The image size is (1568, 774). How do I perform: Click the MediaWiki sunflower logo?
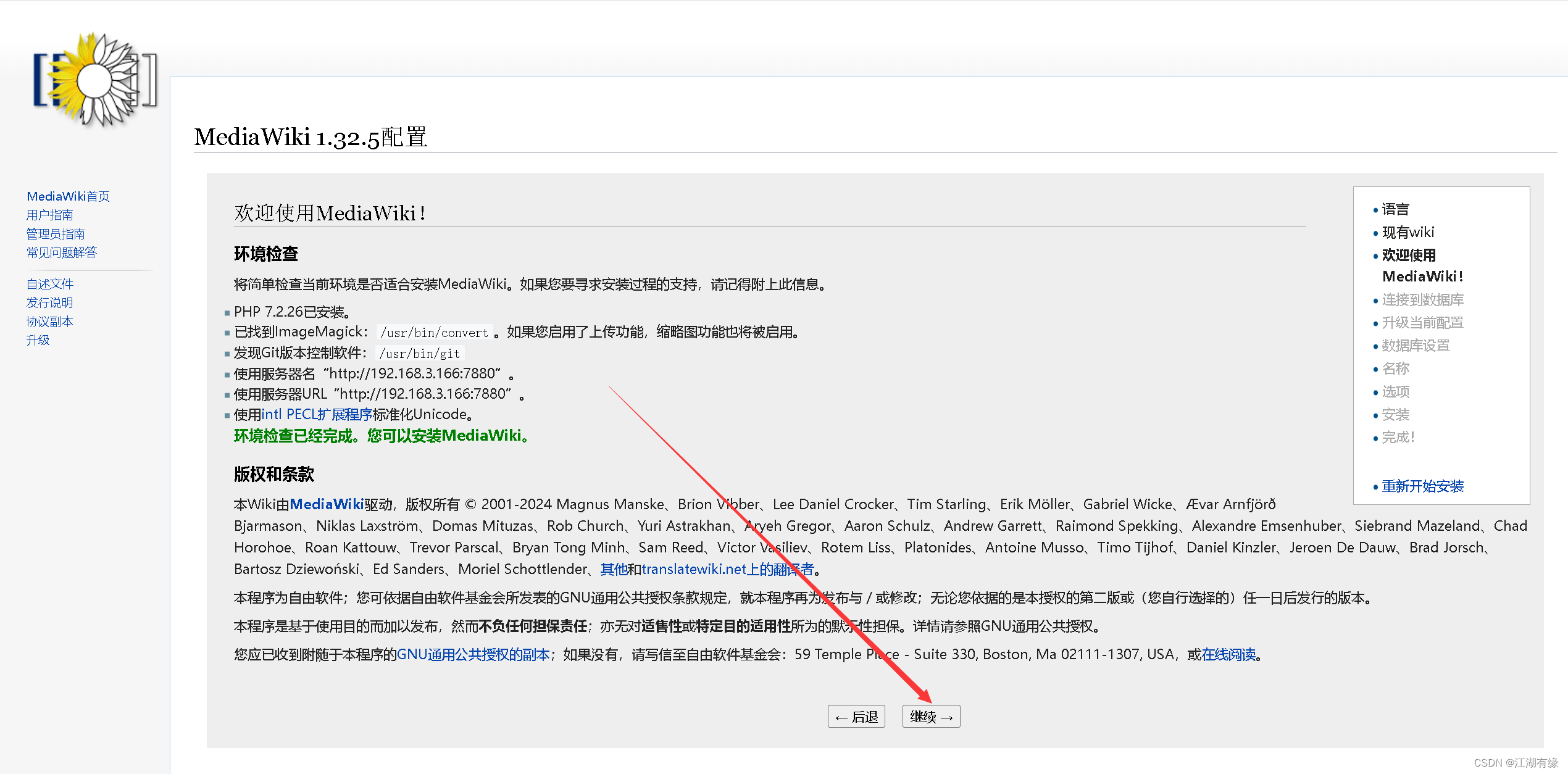pyautogui.click(x=96, y=80)
